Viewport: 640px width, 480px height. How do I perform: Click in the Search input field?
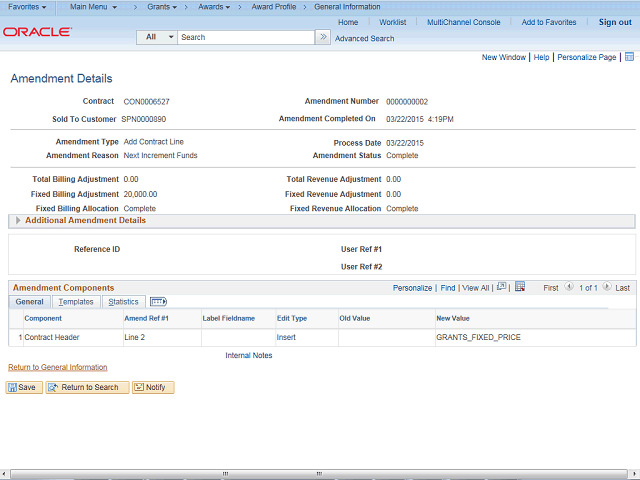click(245, 37)
